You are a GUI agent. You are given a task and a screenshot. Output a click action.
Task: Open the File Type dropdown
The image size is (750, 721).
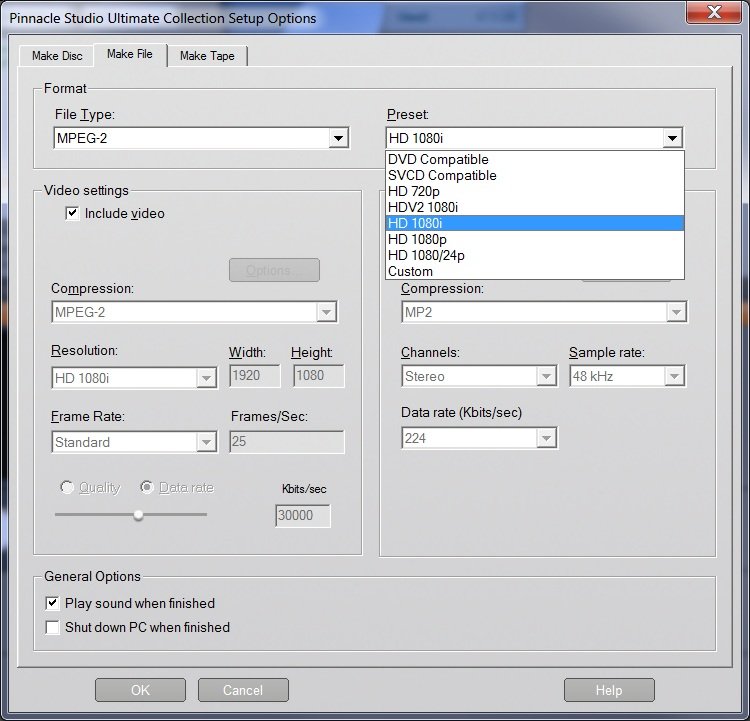(201, 138)
